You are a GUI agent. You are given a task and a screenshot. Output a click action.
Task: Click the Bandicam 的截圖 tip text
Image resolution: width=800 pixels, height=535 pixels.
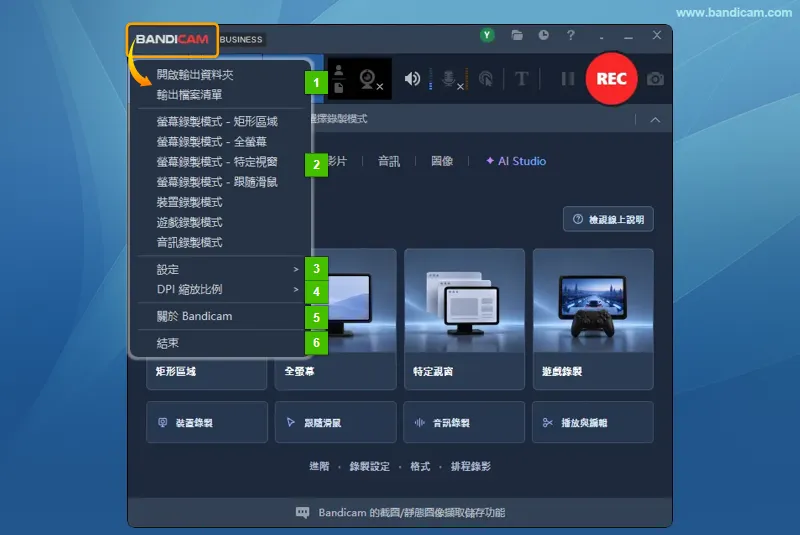412,513
